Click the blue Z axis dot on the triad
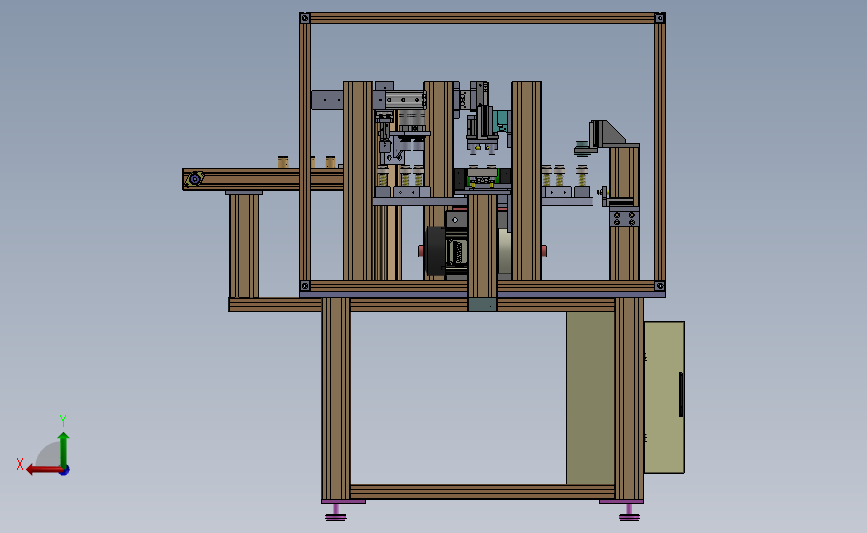Image resolution: width=867 pixels, height=533 pixels. click(x=65, y=471)
